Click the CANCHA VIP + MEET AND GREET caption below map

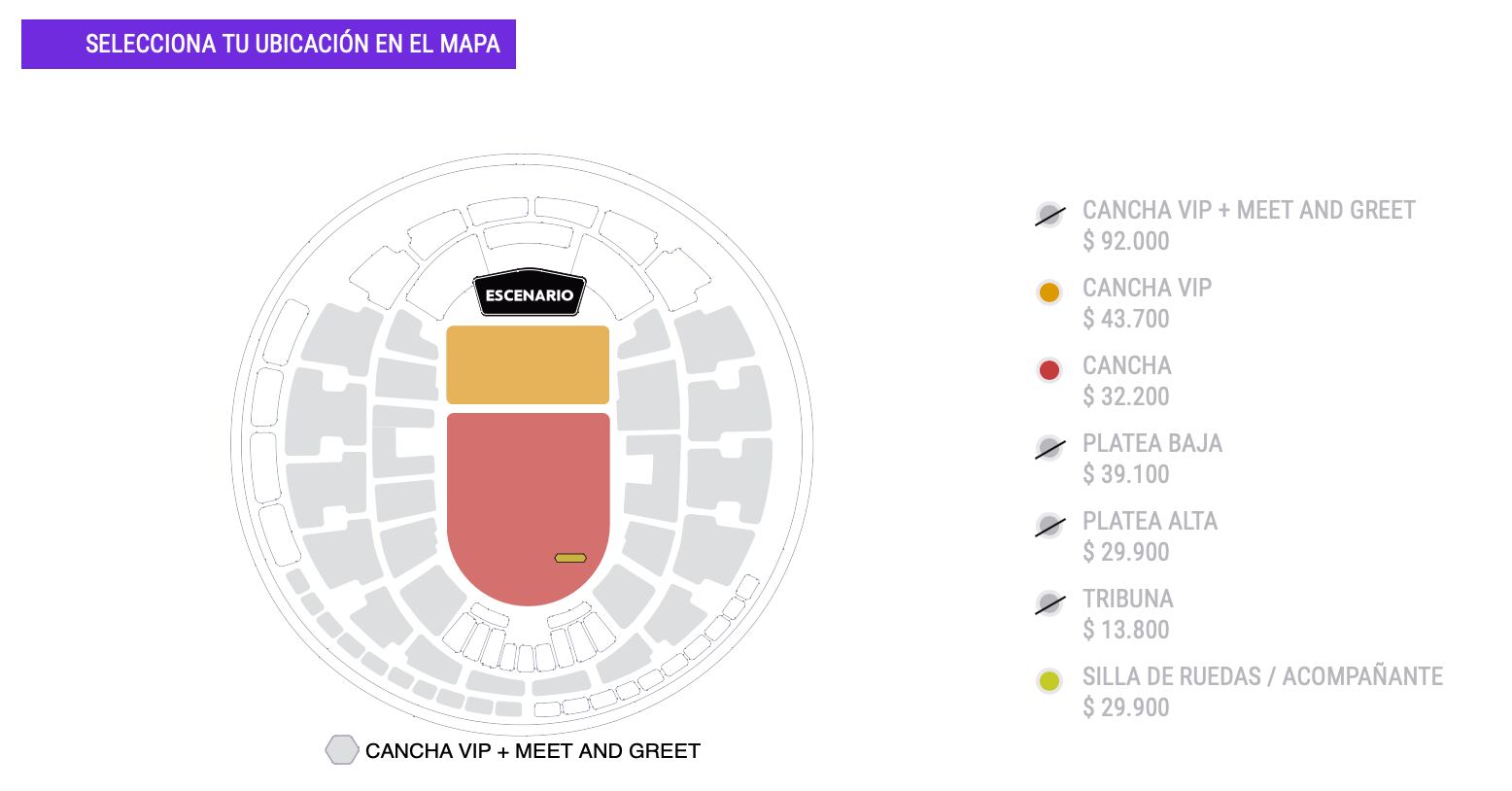click(x=533, y=750)
